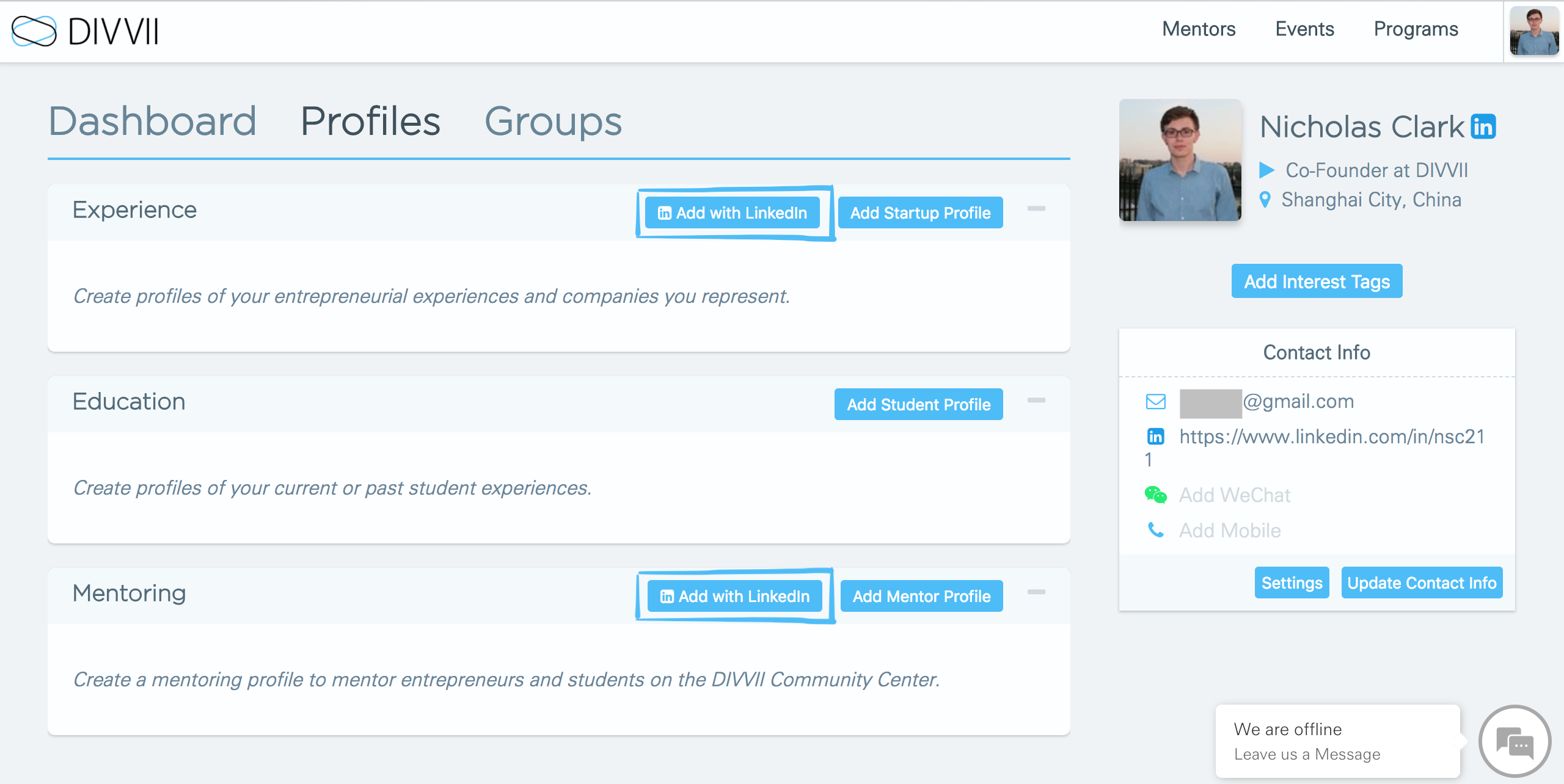Click Co-Founder at DIVVII text
Screen dimensions: 1564x784
[x=1376, y=170]
